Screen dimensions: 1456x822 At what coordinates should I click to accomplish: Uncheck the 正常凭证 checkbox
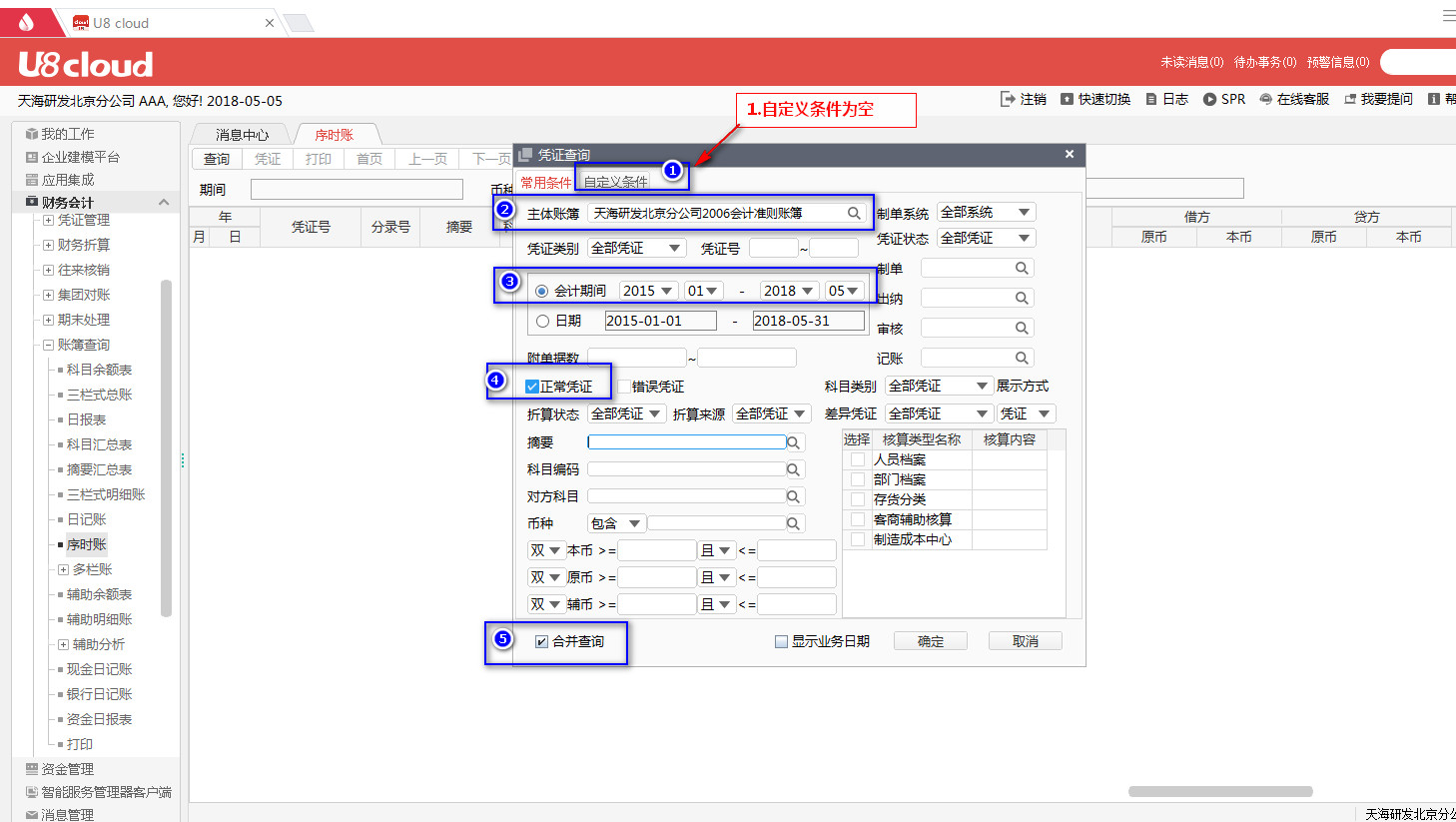coord(532,387)
